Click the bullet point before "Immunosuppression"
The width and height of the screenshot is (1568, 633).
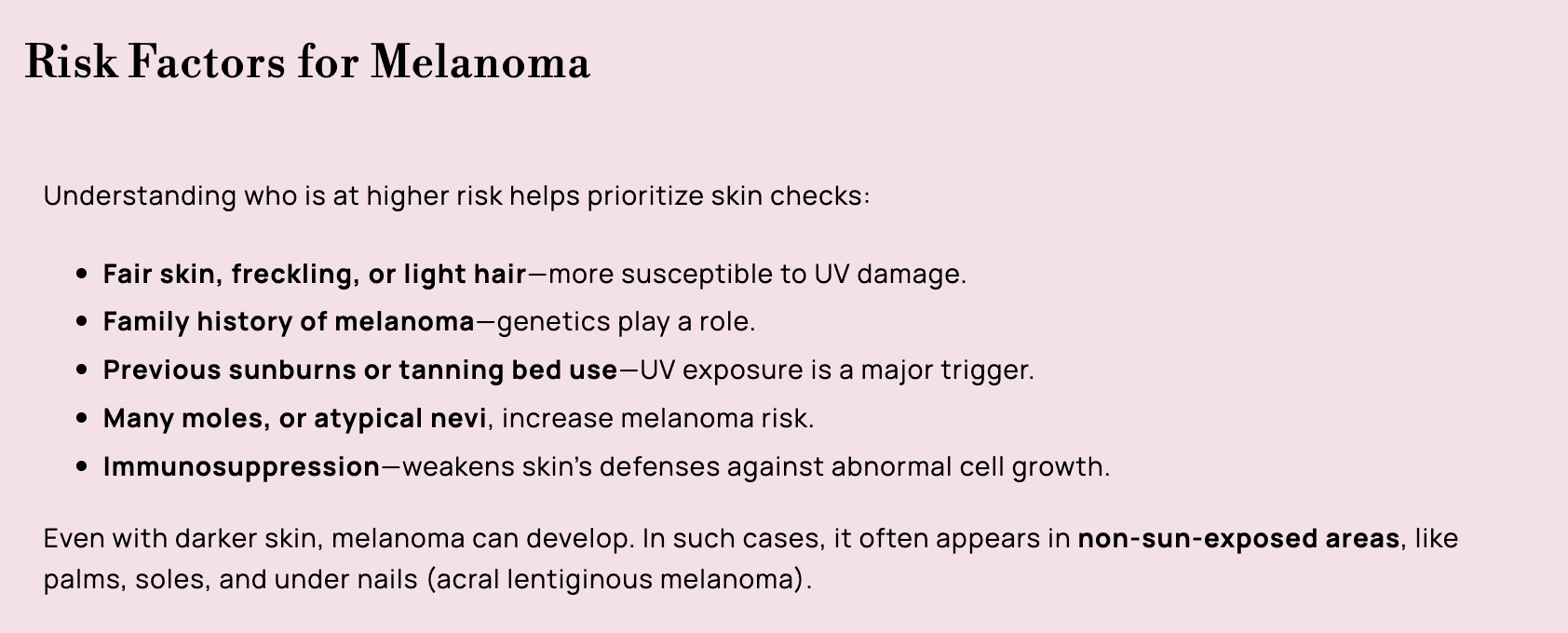coord(83,467)
